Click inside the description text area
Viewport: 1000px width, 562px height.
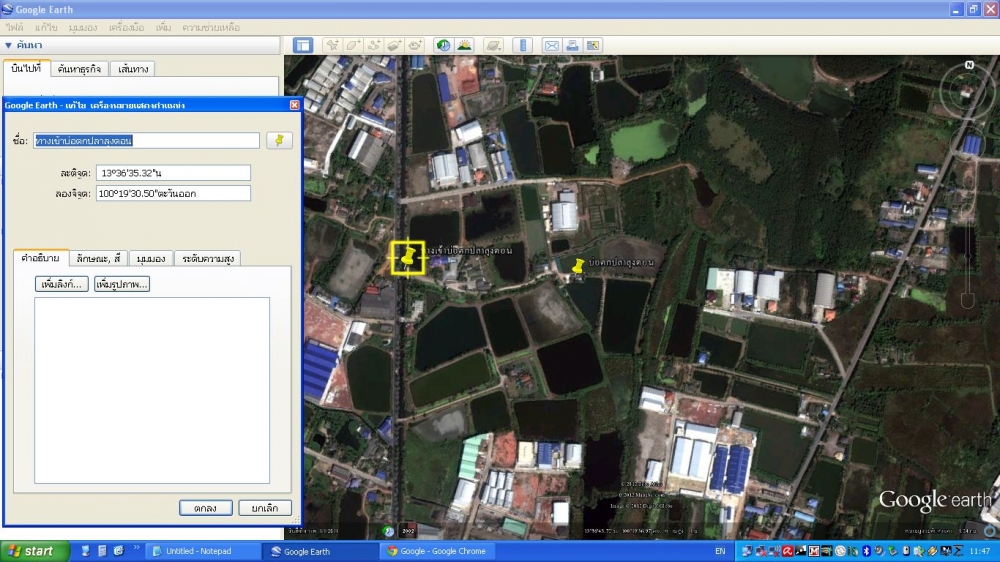pyautogui.click(x=152, y=390)
